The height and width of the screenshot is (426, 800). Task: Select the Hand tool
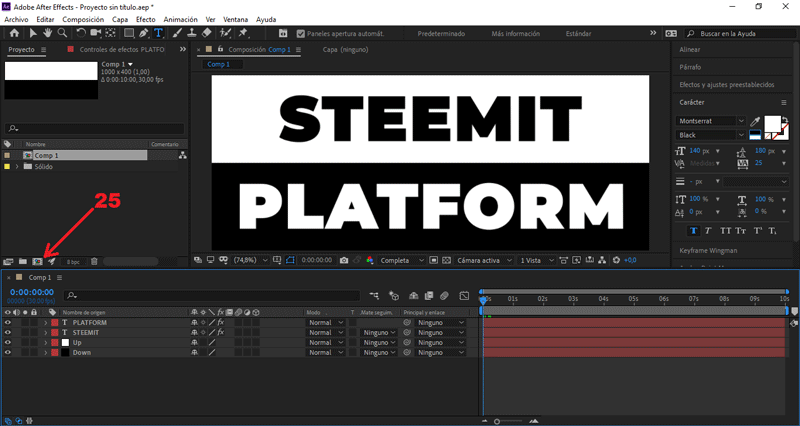click(x=47, y=33)
